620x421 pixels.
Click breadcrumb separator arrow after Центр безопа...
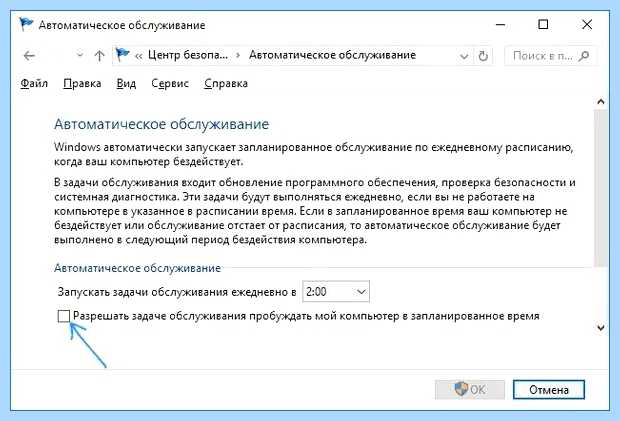pyautogui.click(x=238, y=55)
